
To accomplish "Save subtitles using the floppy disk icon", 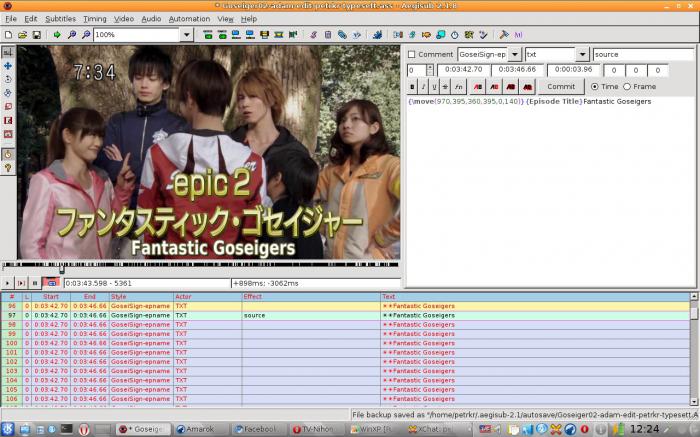I will 37,35.
